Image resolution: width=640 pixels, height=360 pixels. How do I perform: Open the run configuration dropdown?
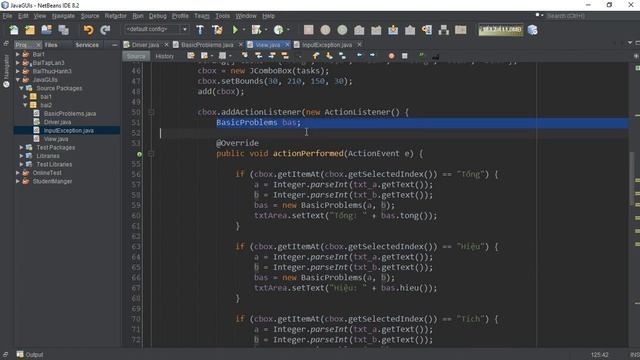point(184,29)
